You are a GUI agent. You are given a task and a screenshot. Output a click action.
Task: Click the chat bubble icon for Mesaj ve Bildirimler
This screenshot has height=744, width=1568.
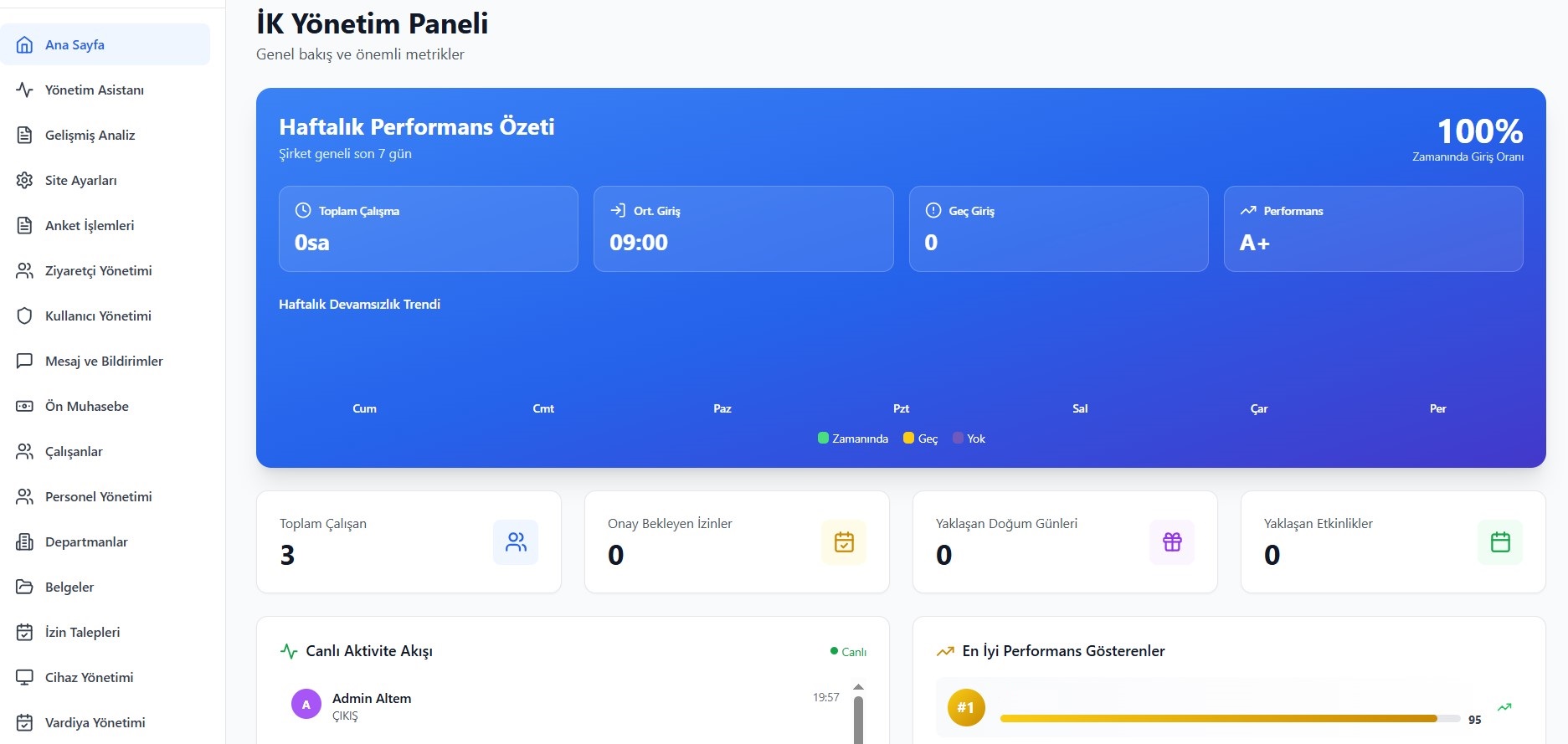25,362
